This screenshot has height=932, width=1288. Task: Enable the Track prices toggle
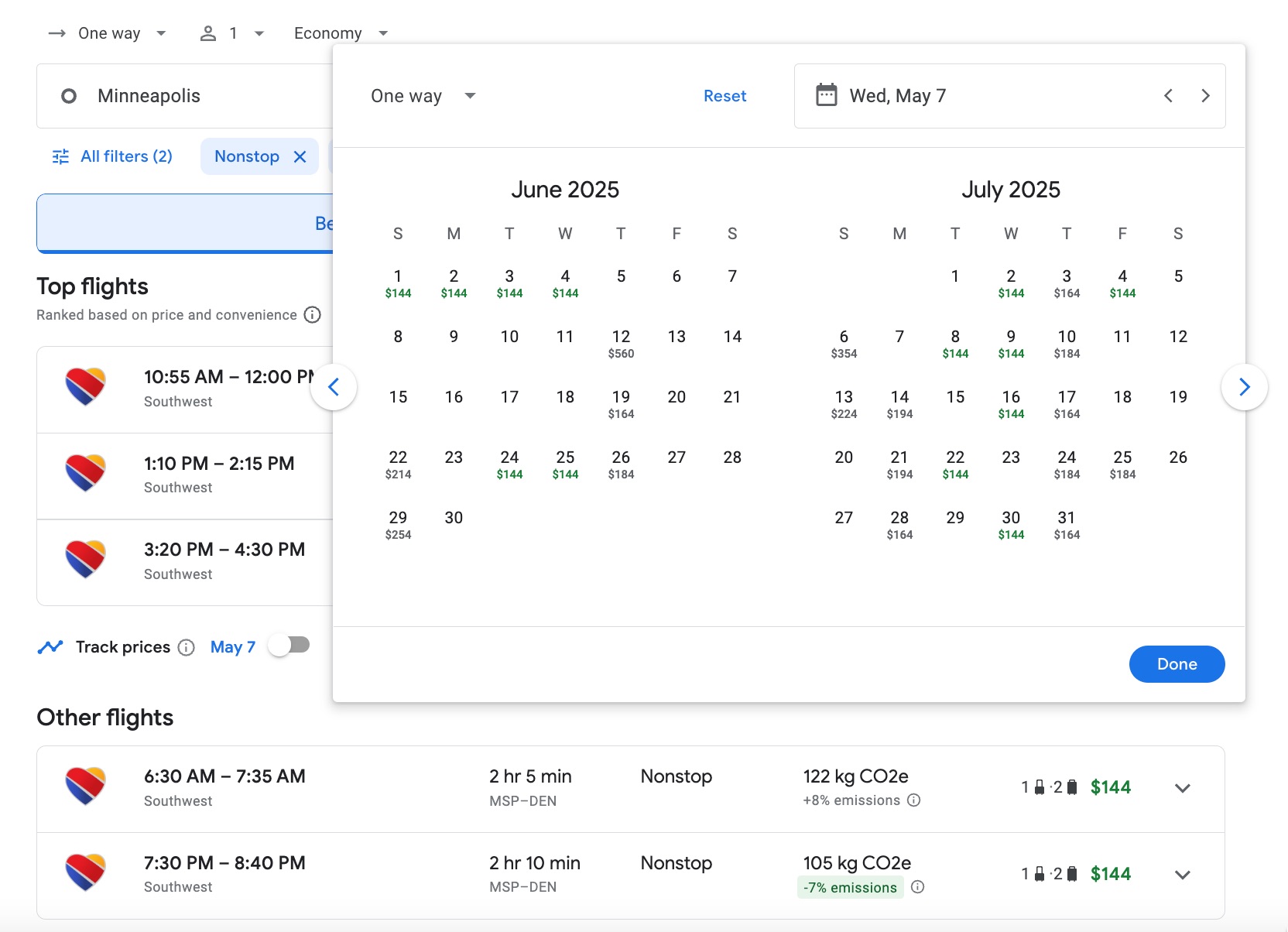[289, 644]
